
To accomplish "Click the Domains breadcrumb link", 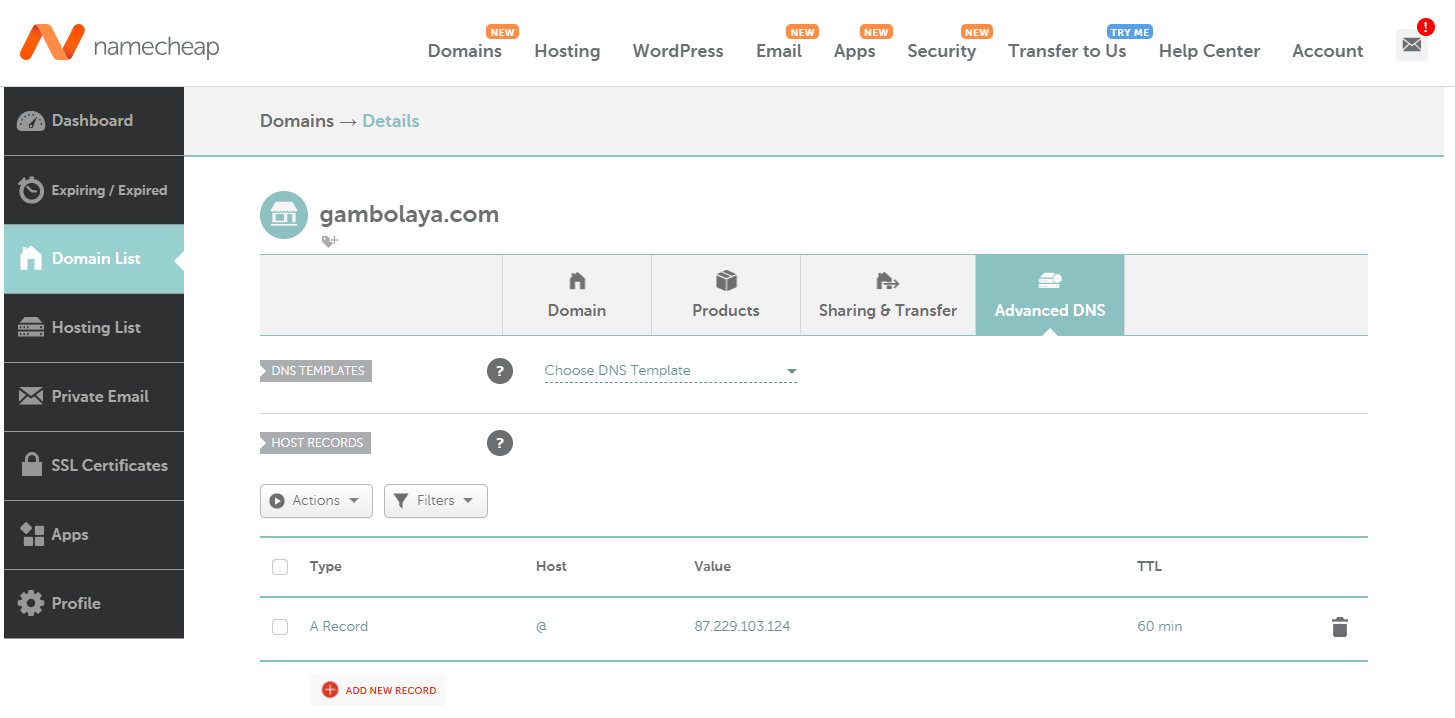I will pyautogui.click(x=296, y=121).
